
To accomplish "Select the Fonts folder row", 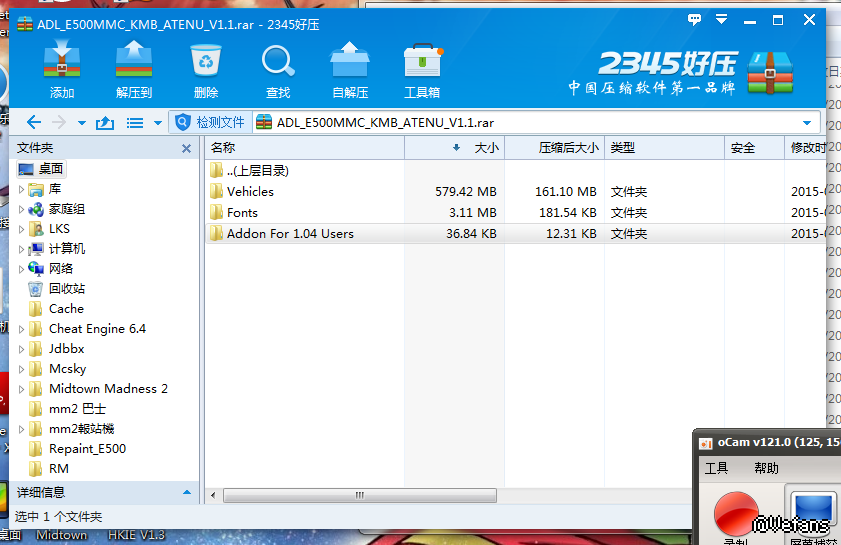I will [515, 212].
